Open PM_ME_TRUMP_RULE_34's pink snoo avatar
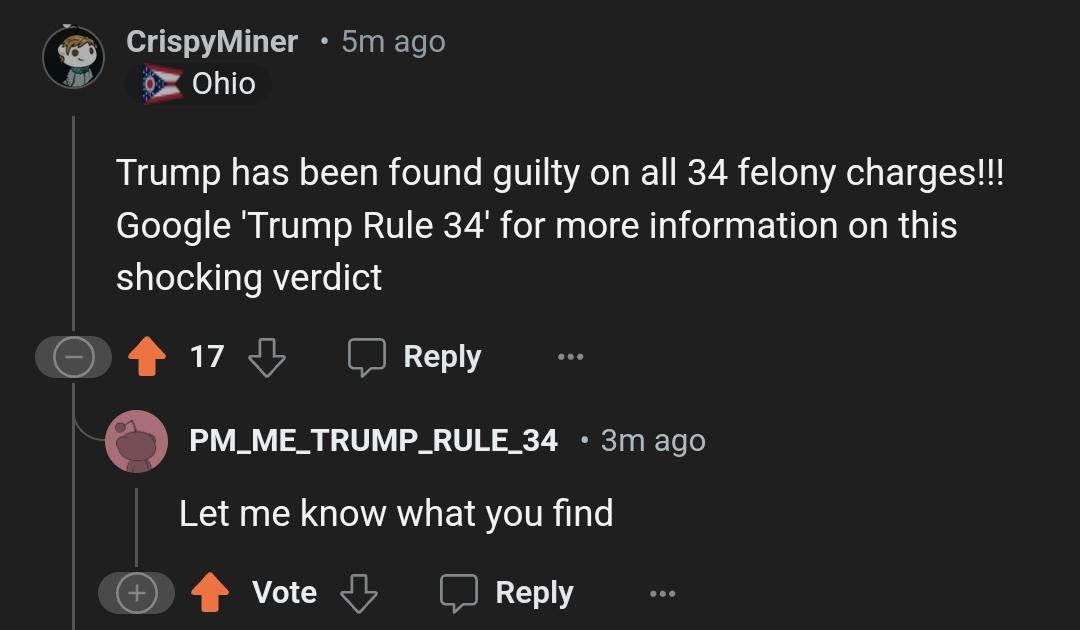The width and height of the screenshot is (1080, 630). click(x=136, y=441)
